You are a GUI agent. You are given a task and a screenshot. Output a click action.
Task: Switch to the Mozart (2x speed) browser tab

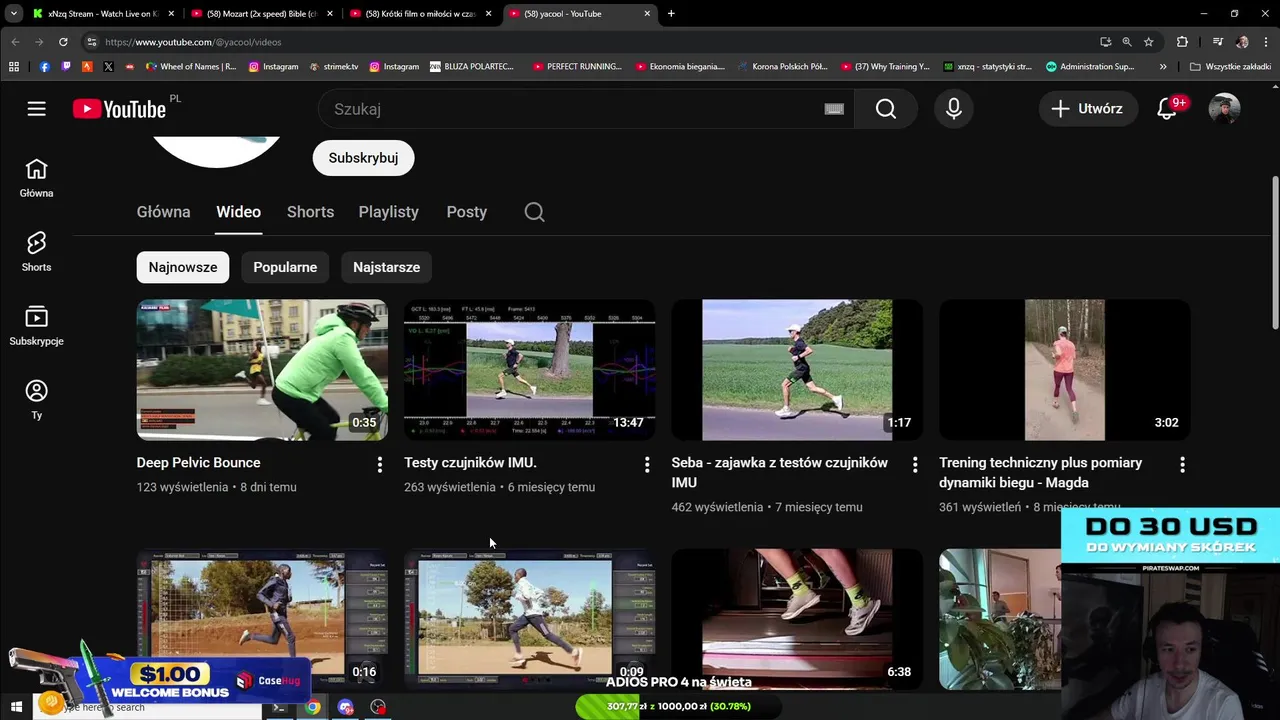(x=262, y=14)
